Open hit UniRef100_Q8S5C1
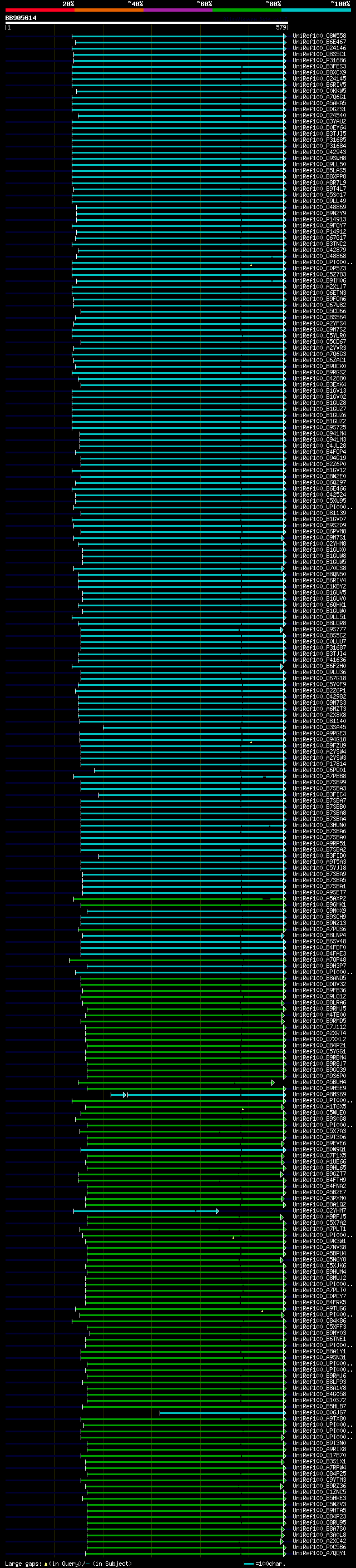356x1568 pixels. coord(319,54)
